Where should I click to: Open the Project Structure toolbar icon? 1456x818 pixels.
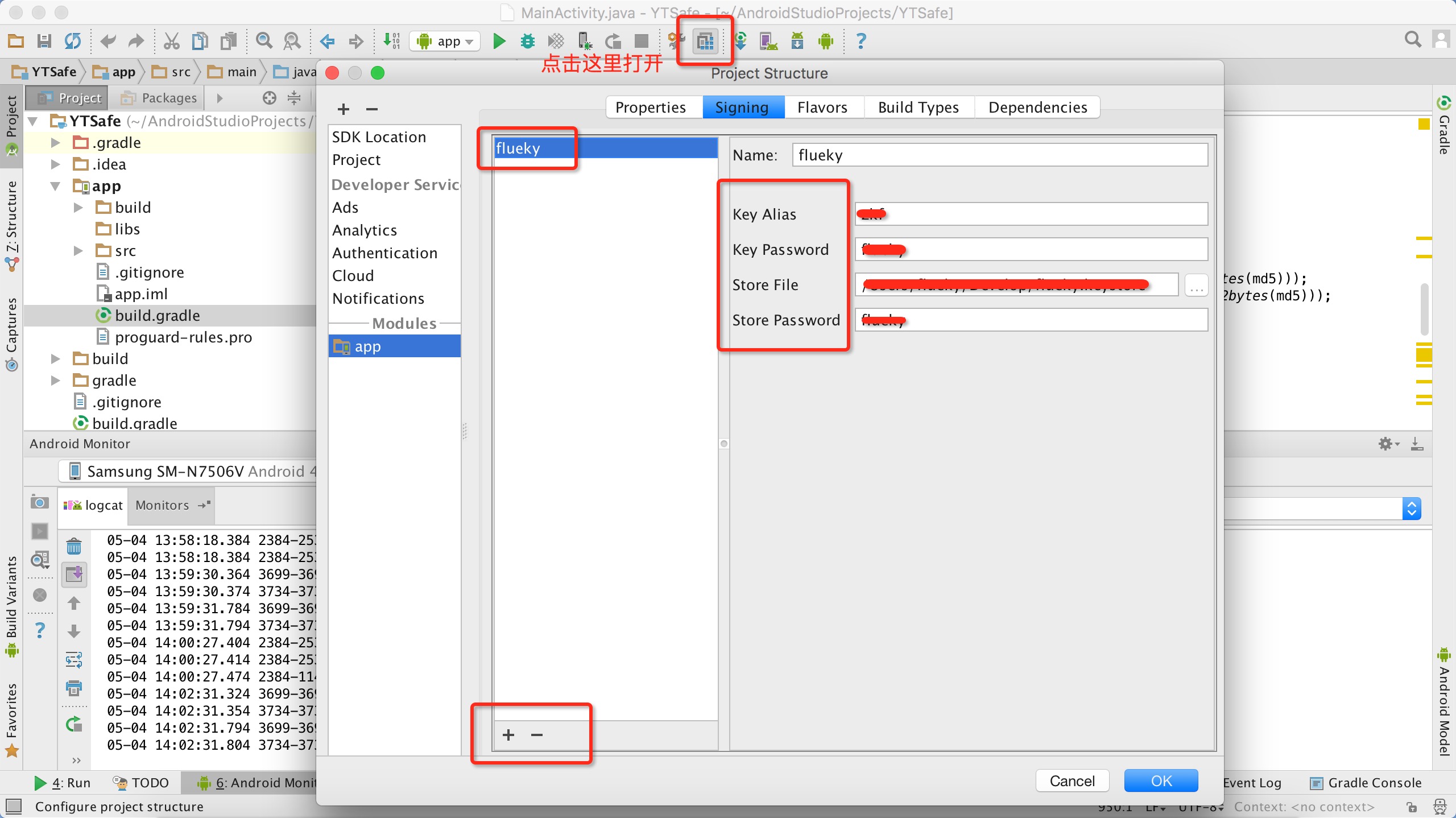705,41
